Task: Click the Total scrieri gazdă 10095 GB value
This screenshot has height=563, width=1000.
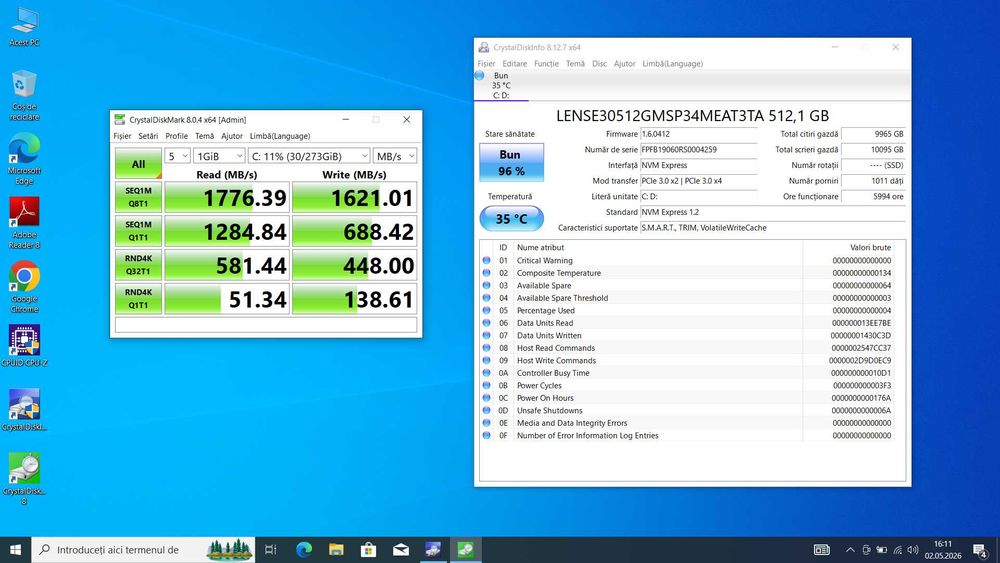Action: [873, 150]
